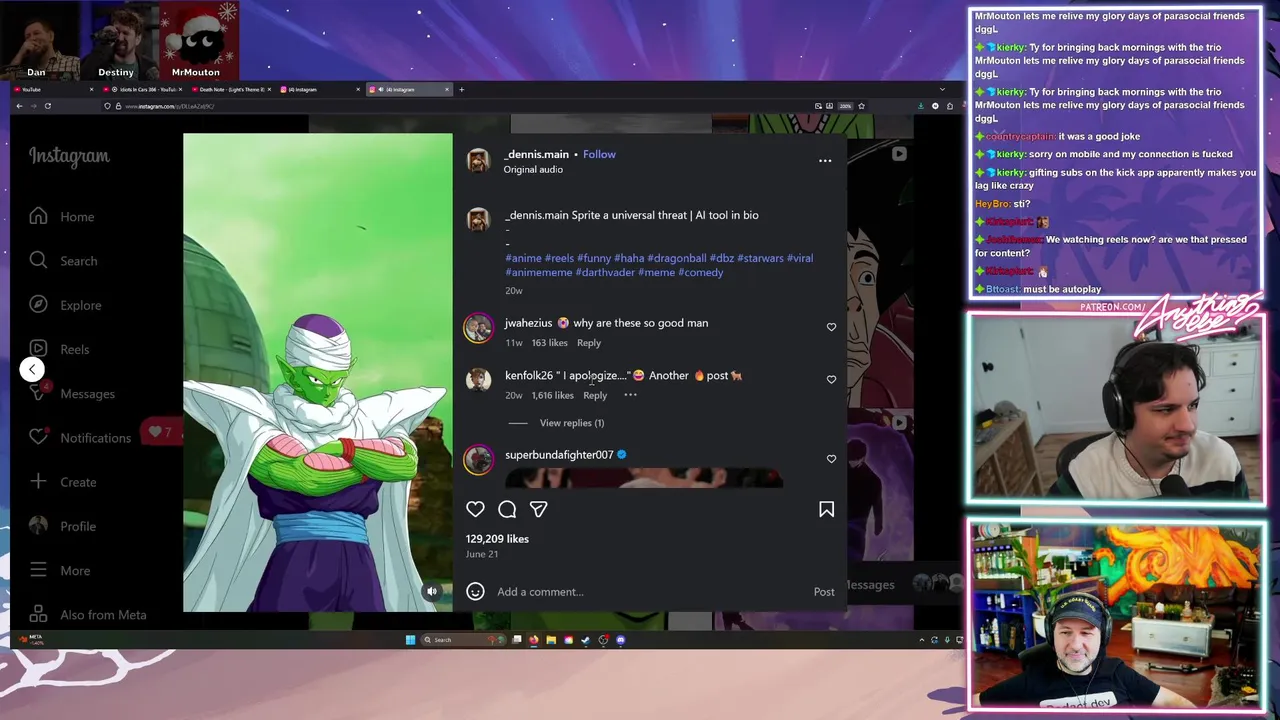This screenshot has width=1280, height=720.
Task: Expand View replies (1)
Action: (572, 423)
